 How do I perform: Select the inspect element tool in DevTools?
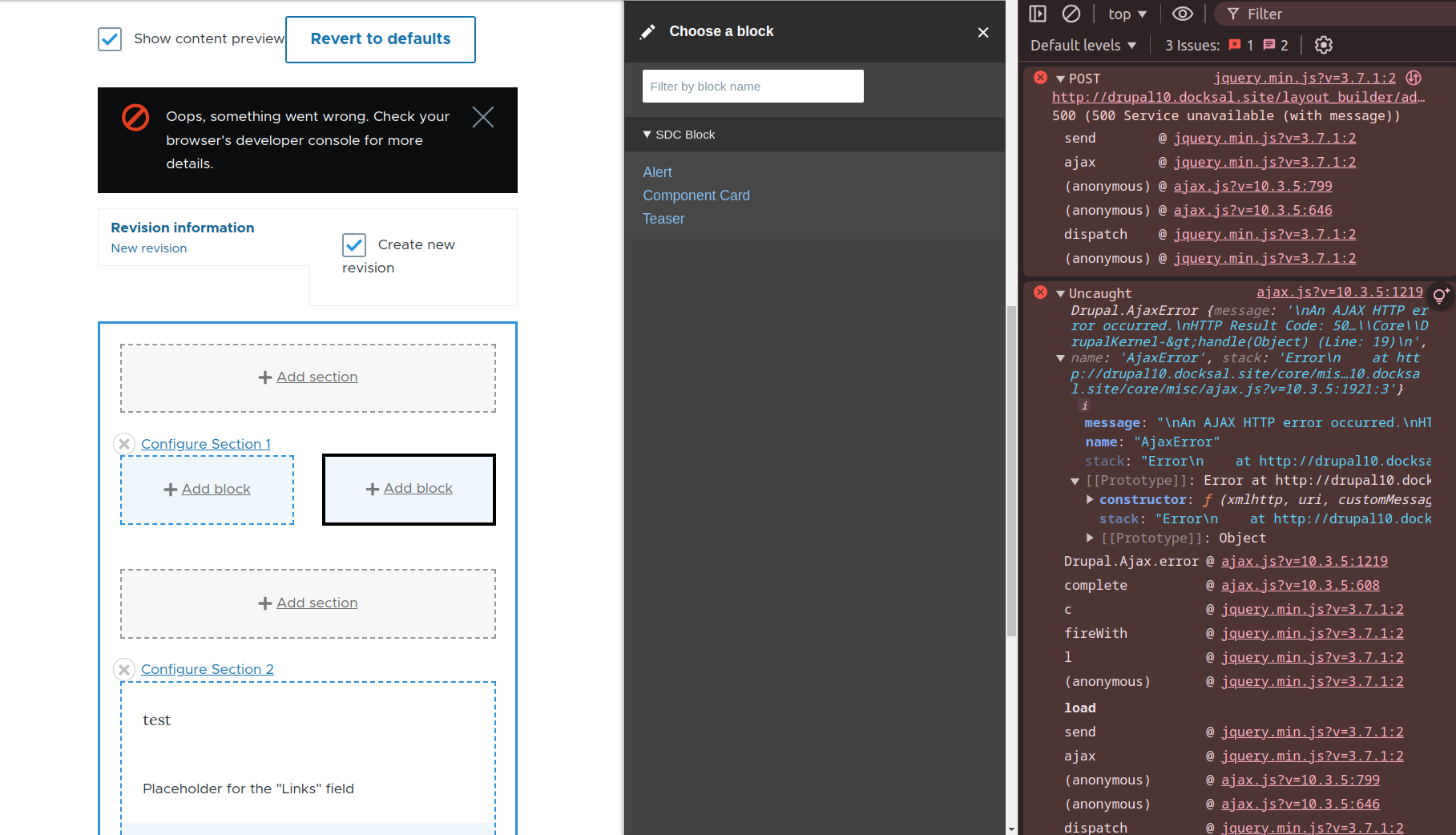tap(1036, 14)
